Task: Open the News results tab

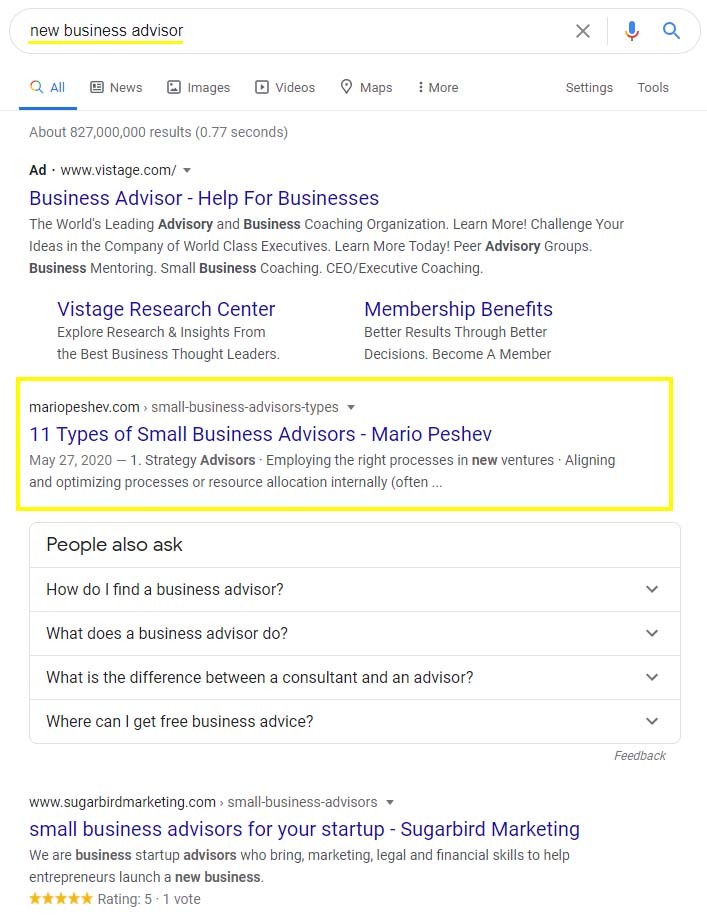Action: [x=116, y=87]
